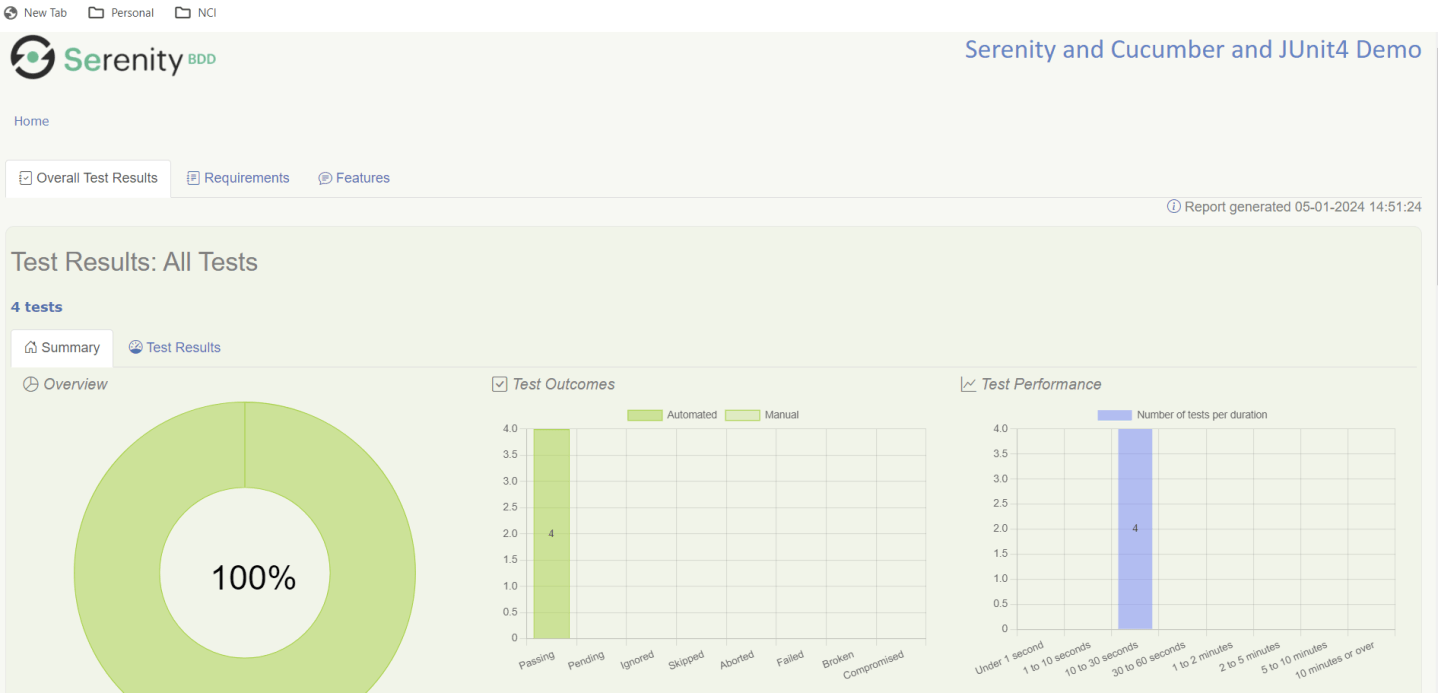Click the '10 minutes or over' axis label

[x=1335, y=660]
